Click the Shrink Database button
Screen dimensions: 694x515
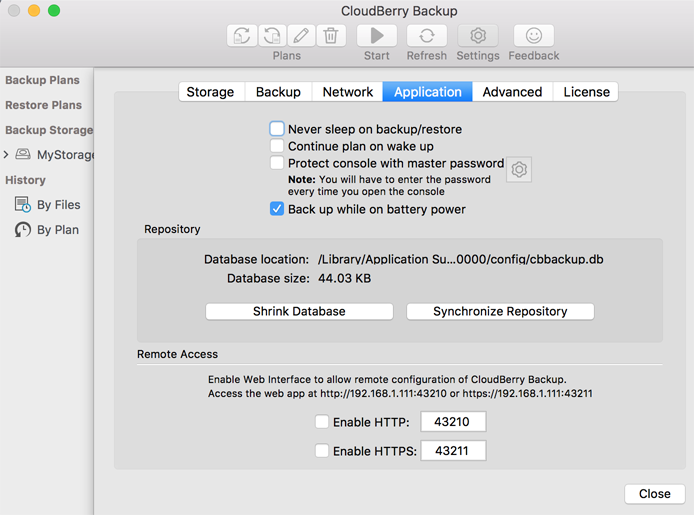click(299, 311)
